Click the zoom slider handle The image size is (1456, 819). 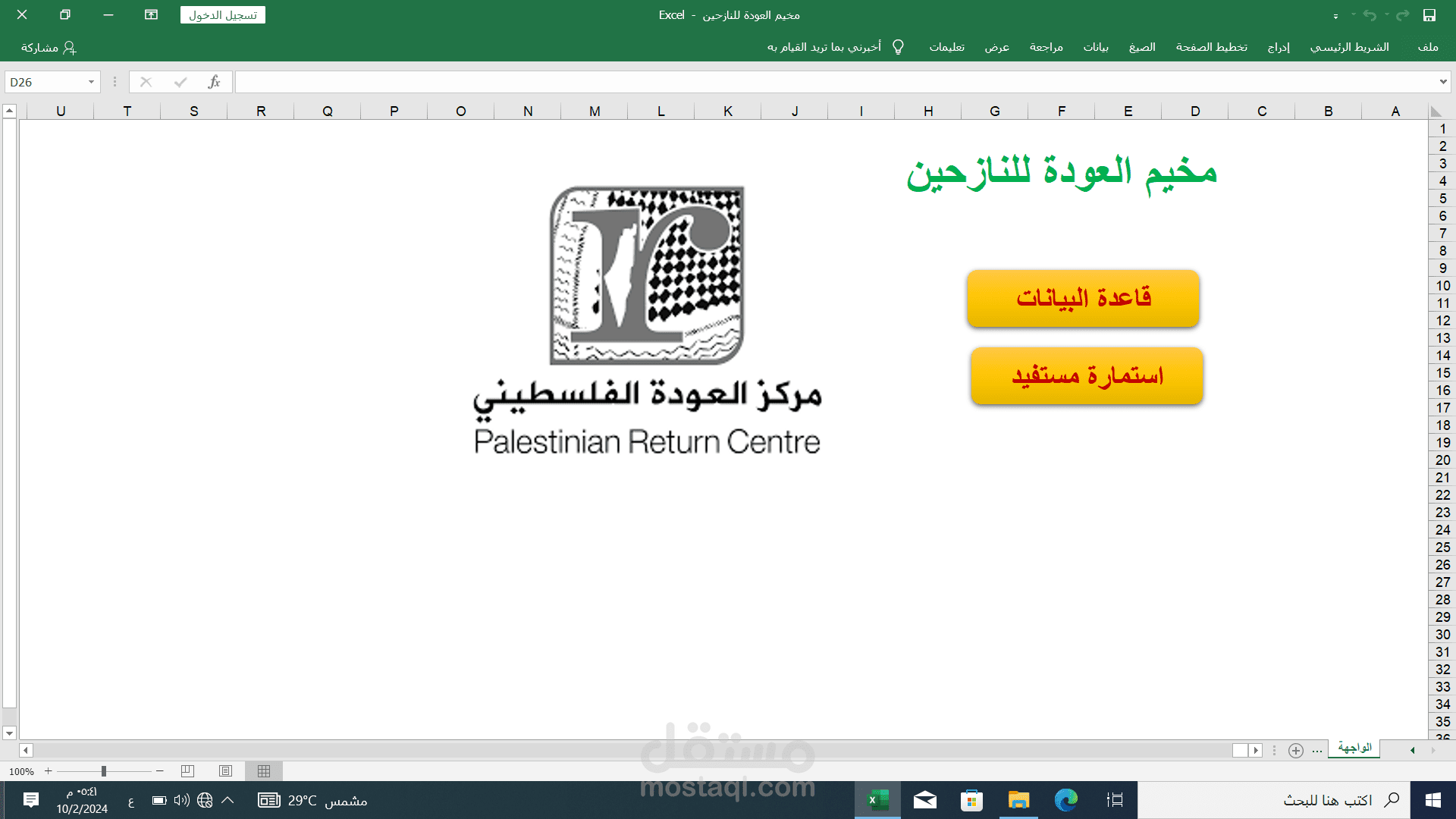pyautogui.click(x=104, y=771)
